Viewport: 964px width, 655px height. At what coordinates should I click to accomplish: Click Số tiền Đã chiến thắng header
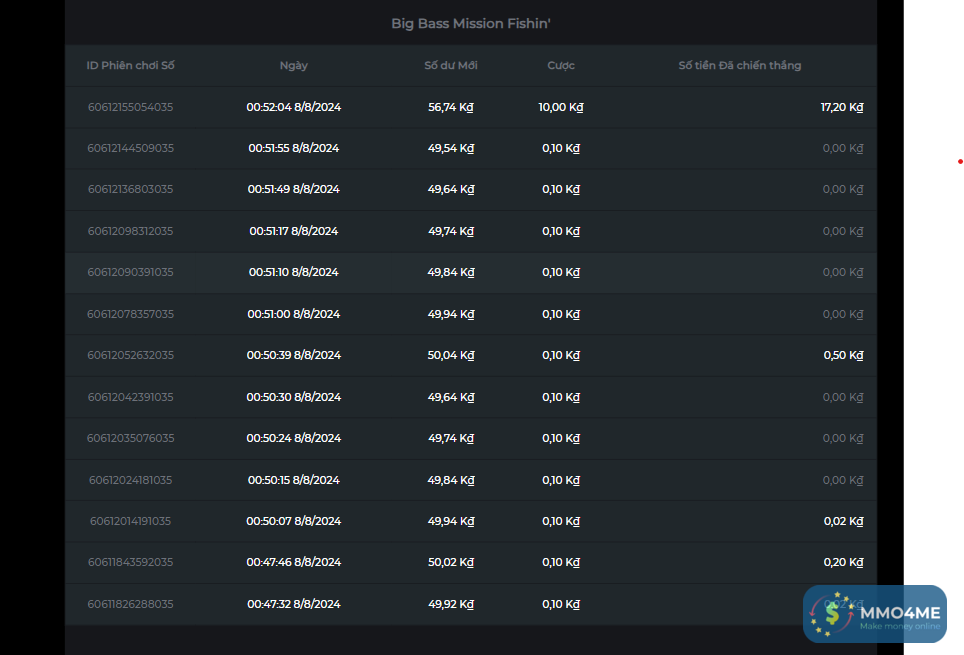(739, 66)
